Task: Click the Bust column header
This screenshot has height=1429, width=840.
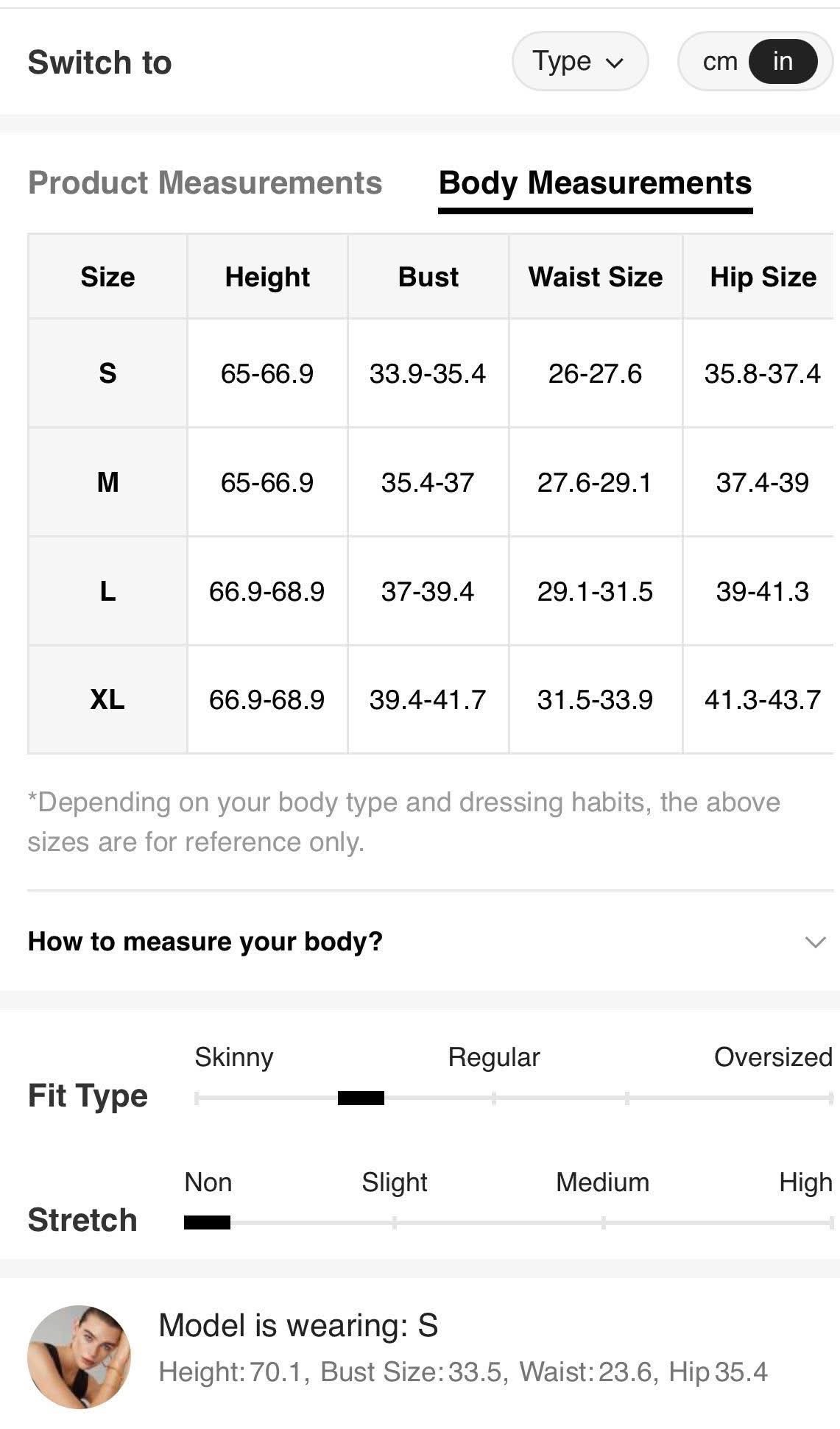Action: tap(428, 277)
